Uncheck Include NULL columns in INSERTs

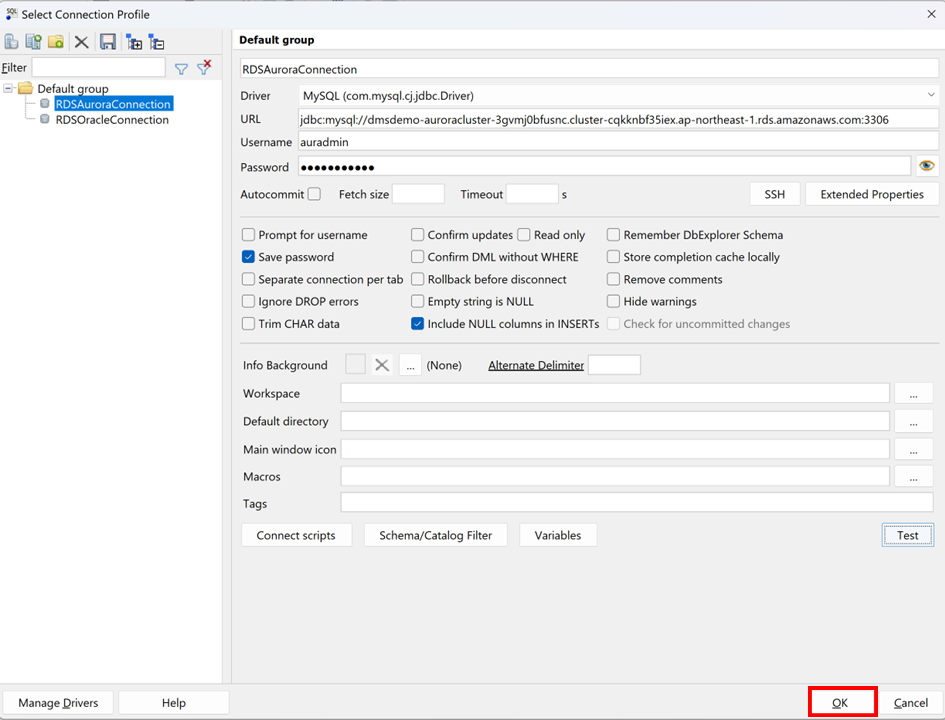pyautogui.click(x=418, y=324)
